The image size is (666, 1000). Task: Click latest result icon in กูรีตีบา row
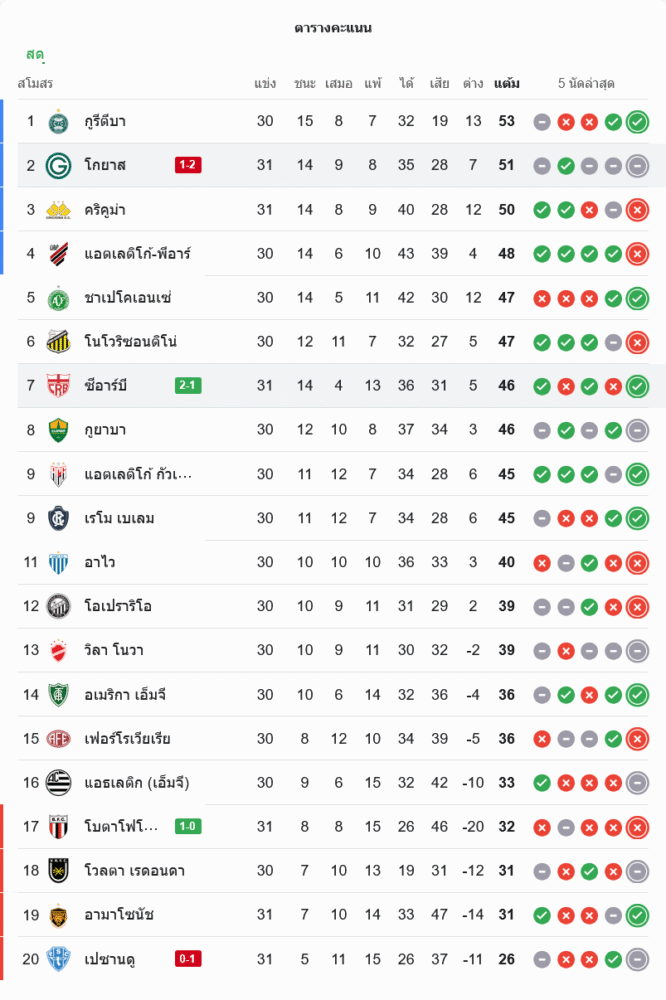pos(637,122)
